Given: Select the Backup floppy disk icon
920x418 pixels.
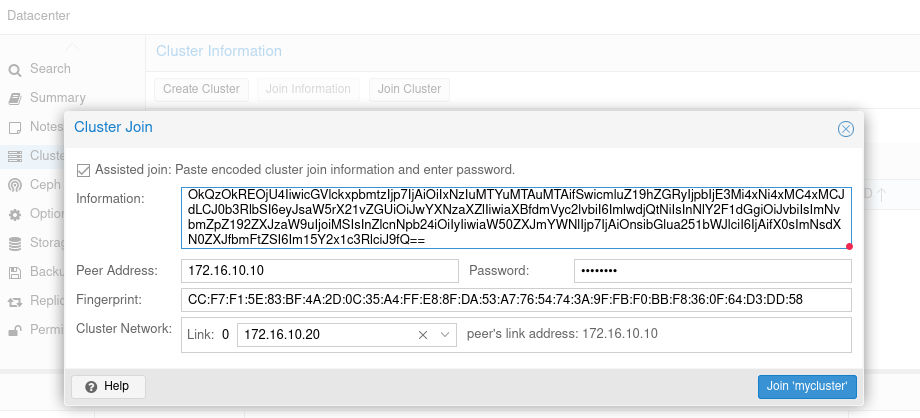Looking at the screenshot, I should pos(15,272).
